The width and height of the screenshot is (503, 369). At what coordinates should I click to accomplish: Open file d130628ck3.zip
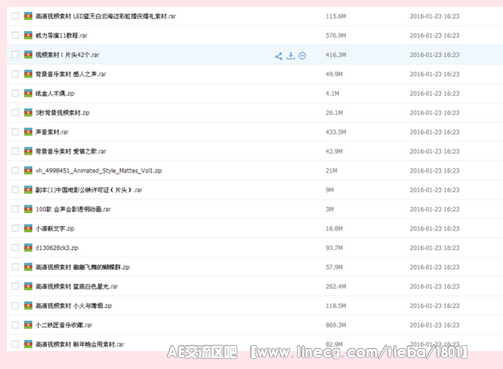[57, 248]
